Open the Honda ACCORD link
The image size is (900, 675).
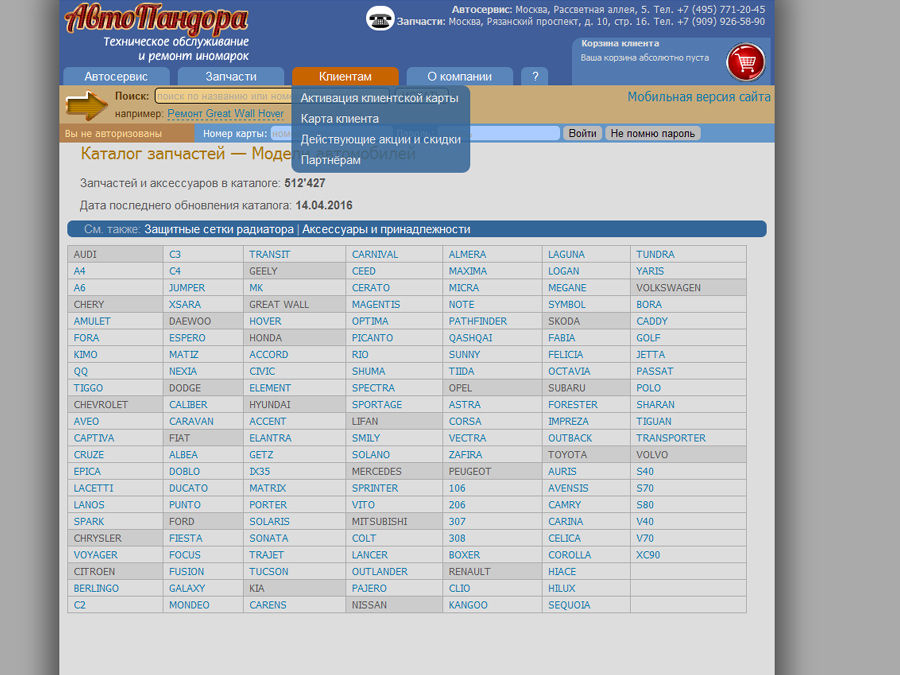click(x=269, y=355)
